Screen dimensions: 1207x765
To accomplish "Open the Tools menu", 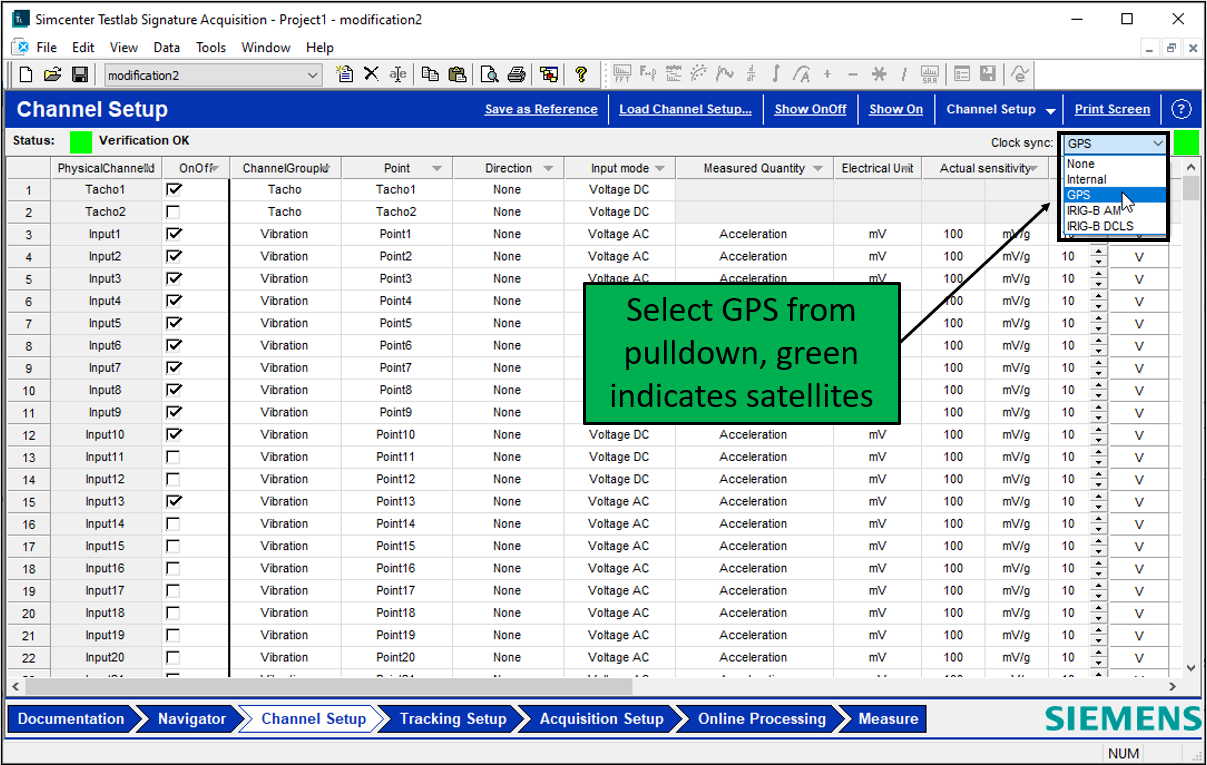I will [210, 47].
